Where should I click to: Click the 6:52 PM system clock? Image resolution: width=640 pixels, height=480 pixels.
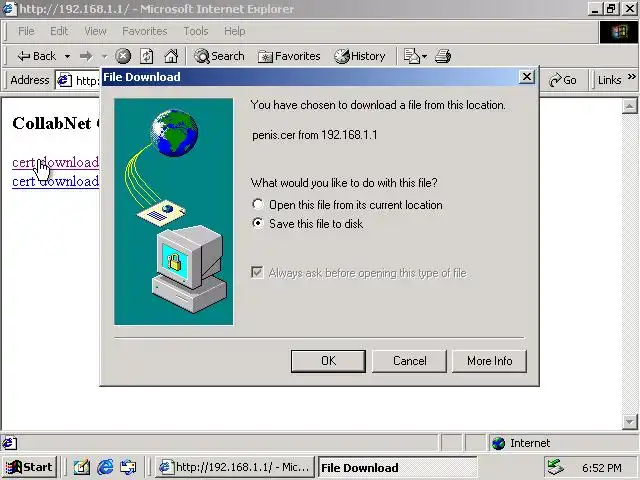point(602,468)
